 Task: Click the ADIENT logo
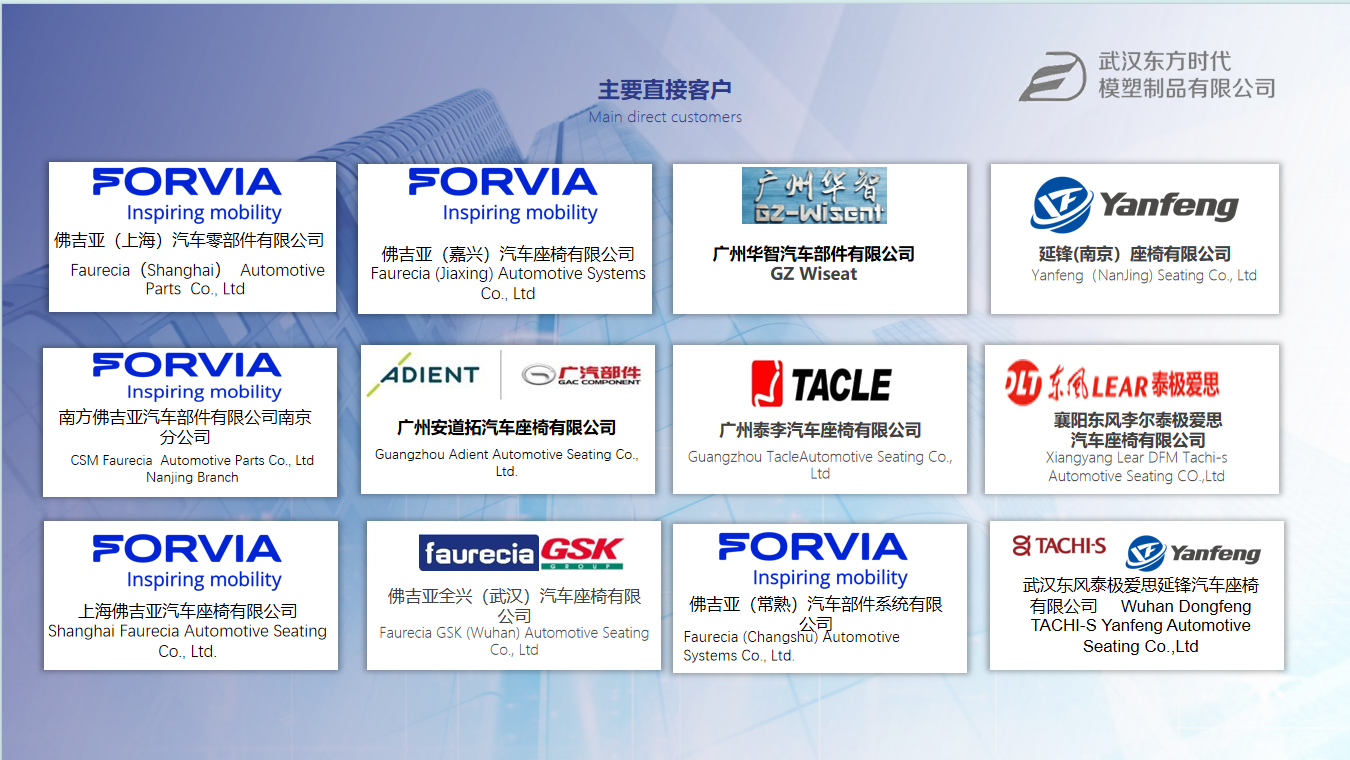tap(424, 376)
